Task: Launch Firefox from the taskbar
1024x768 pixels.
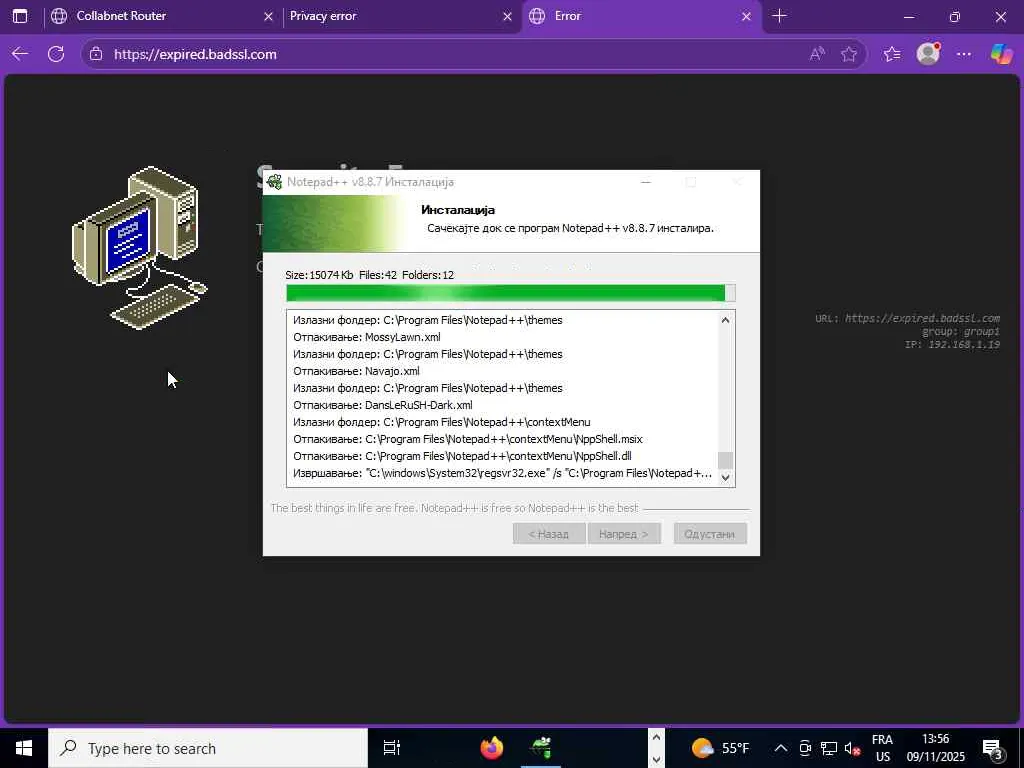Action: pos(492,748)
